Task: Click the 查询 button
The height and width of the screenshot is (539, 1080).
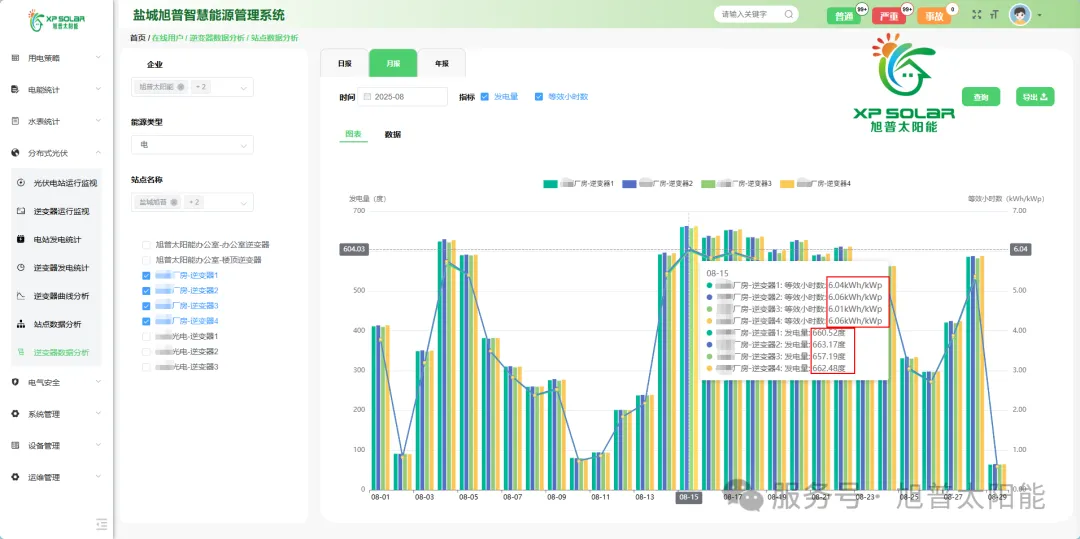Action: (981, 97)
